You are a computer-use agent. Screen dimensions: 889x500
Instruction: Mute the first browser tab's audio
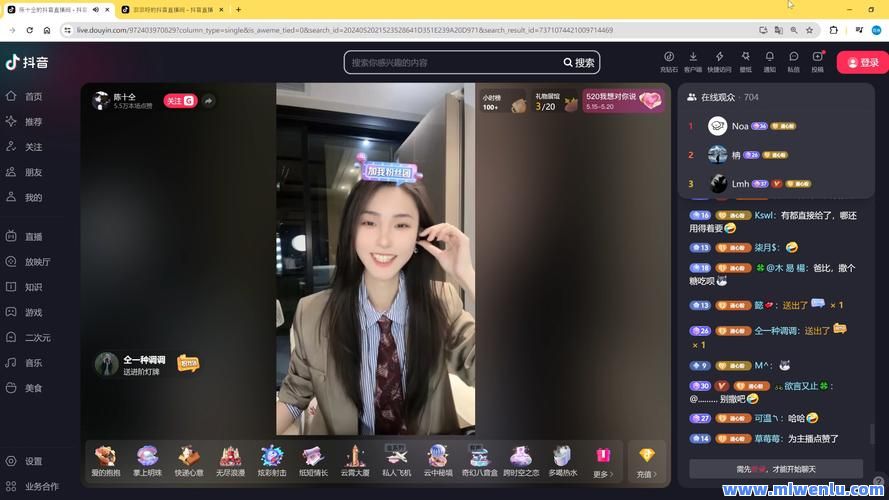tap(96, 9)
